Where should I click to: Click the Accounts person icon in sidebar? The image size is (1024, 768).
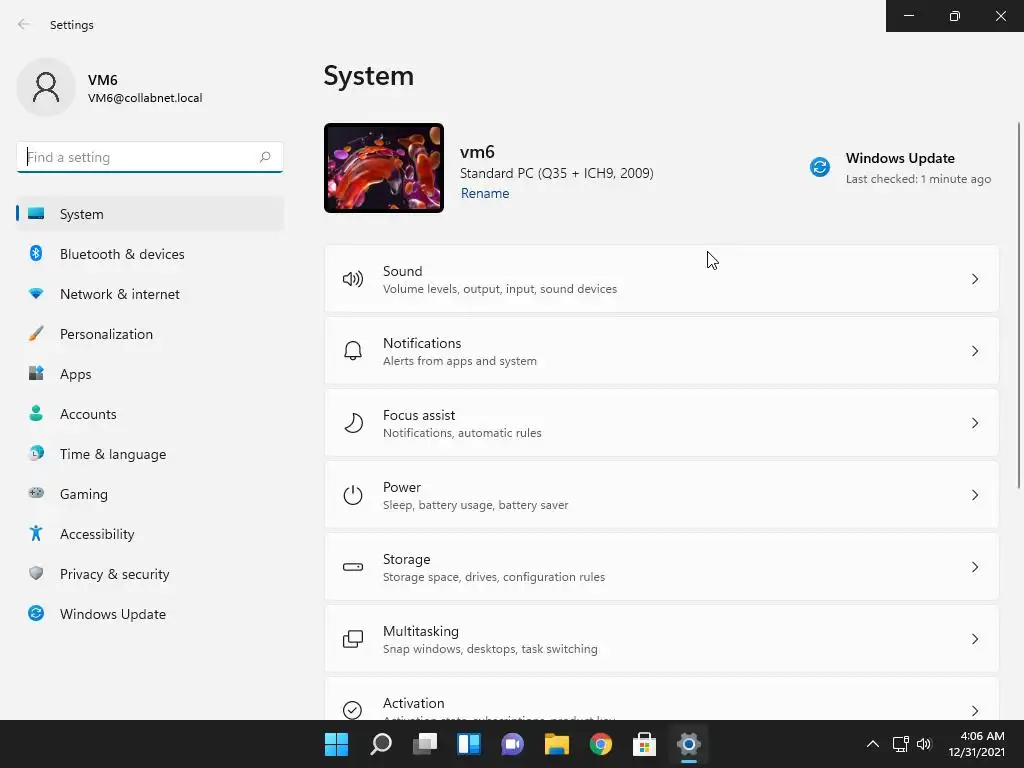(x=36, y=413)
